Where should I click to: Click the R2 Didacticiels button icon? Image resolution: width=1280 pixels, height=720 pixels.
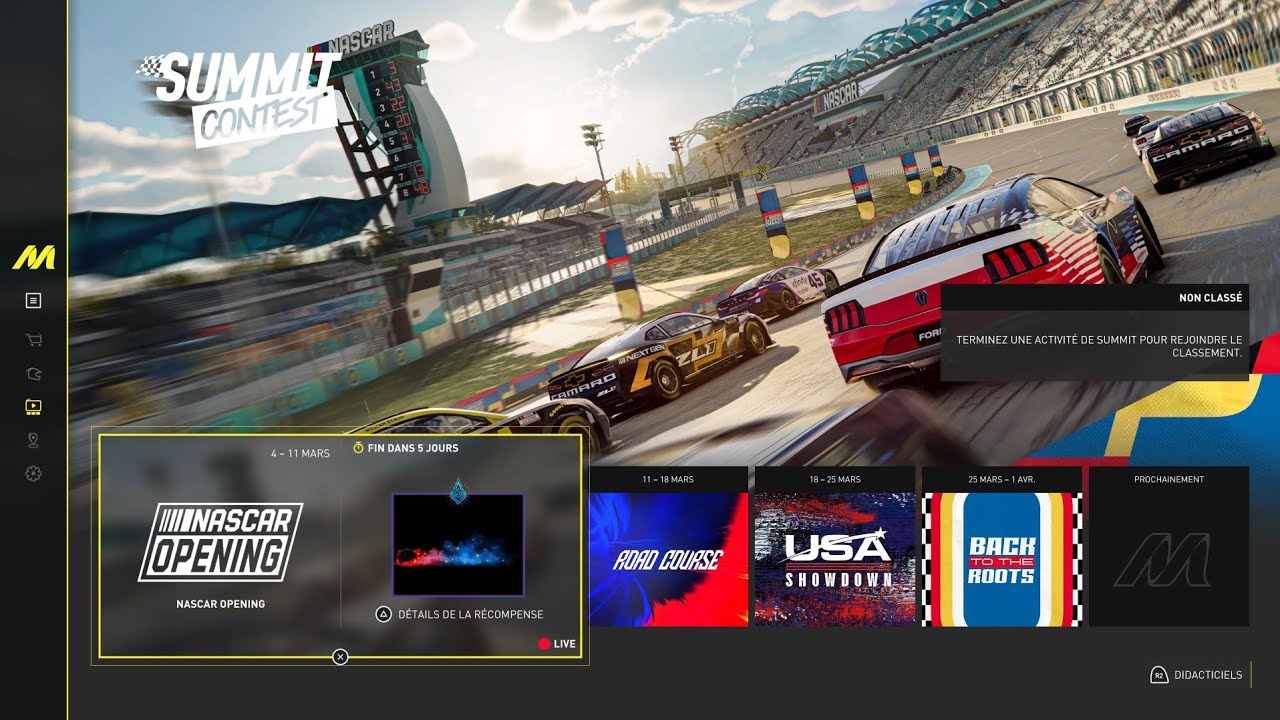tap(1159, 675)
